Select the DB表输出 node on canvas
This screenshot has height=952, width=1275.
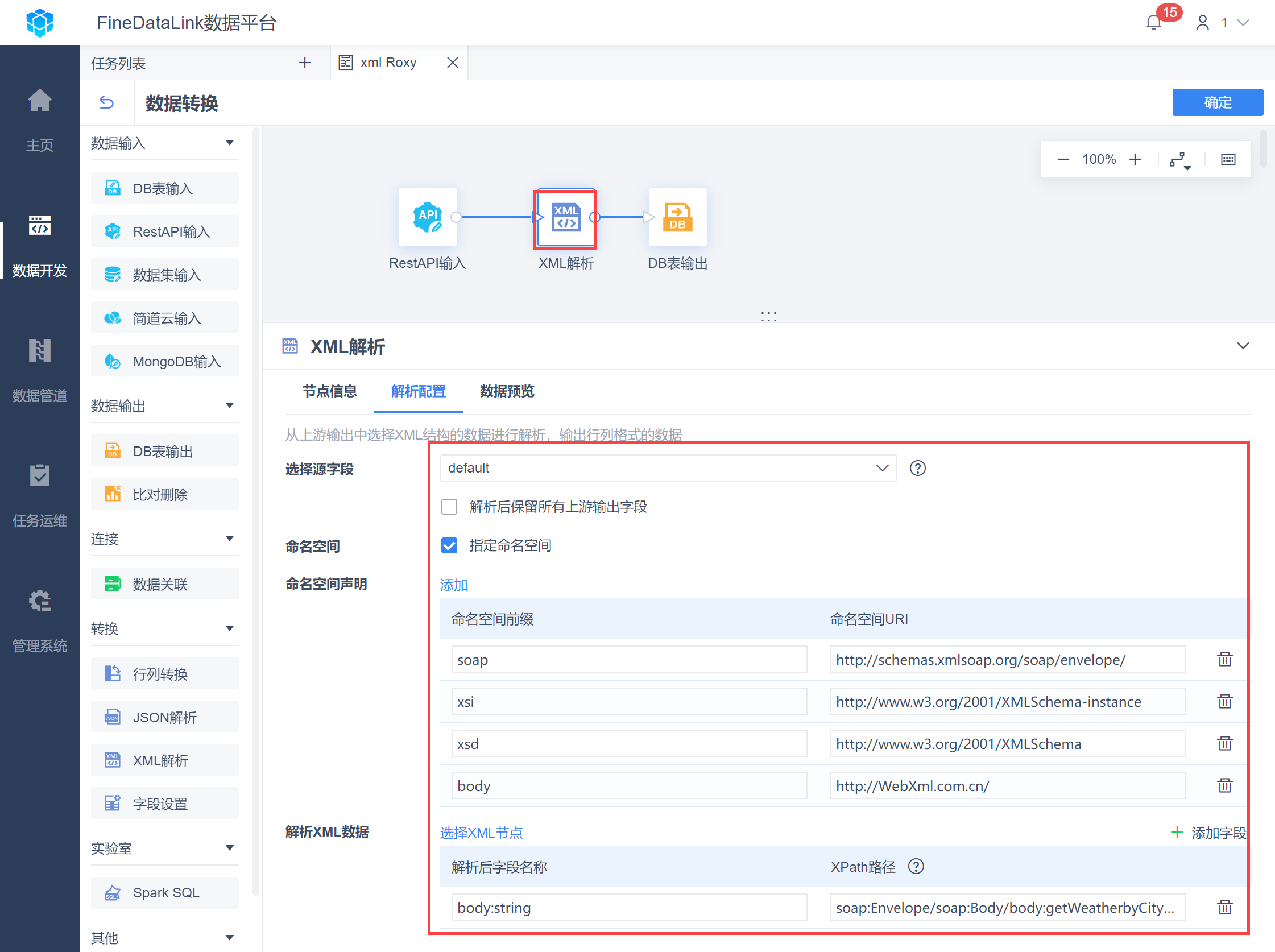[x=677, y=218]
